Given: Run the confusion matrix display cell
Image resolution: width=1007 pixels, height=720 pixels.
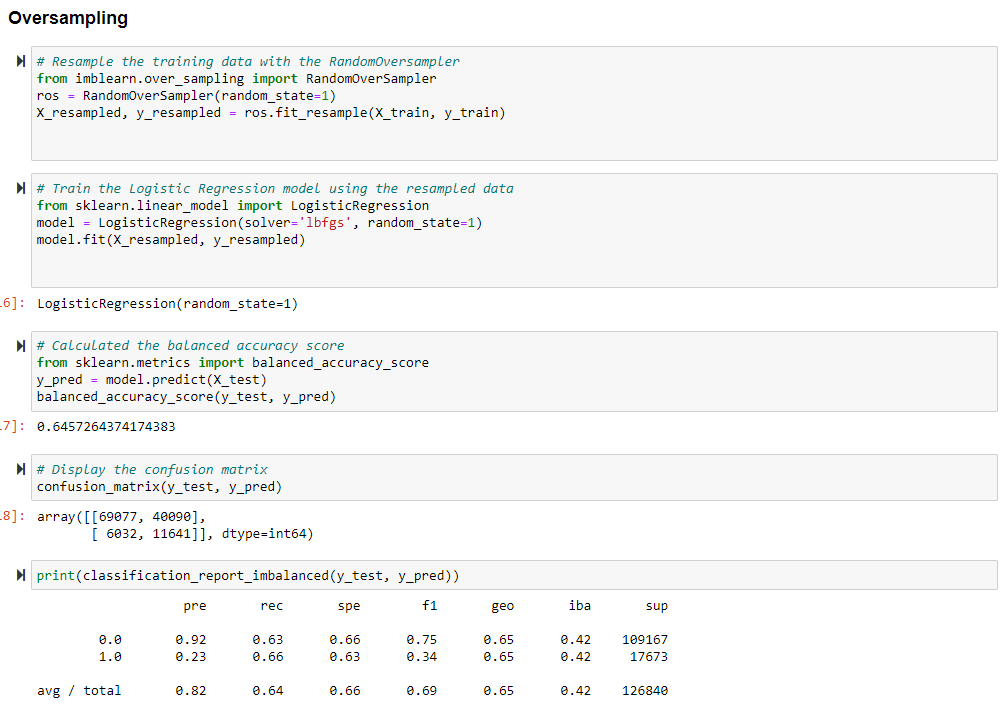Looking at the screenshot, I should [19, 469].
